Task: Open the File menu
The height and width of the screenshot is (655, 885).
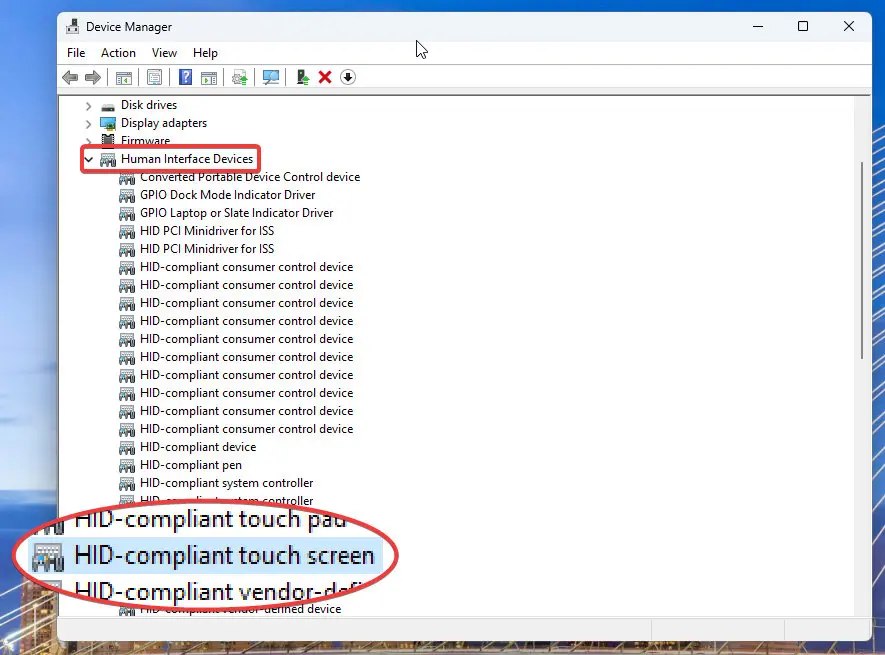Action: point(76,53)
